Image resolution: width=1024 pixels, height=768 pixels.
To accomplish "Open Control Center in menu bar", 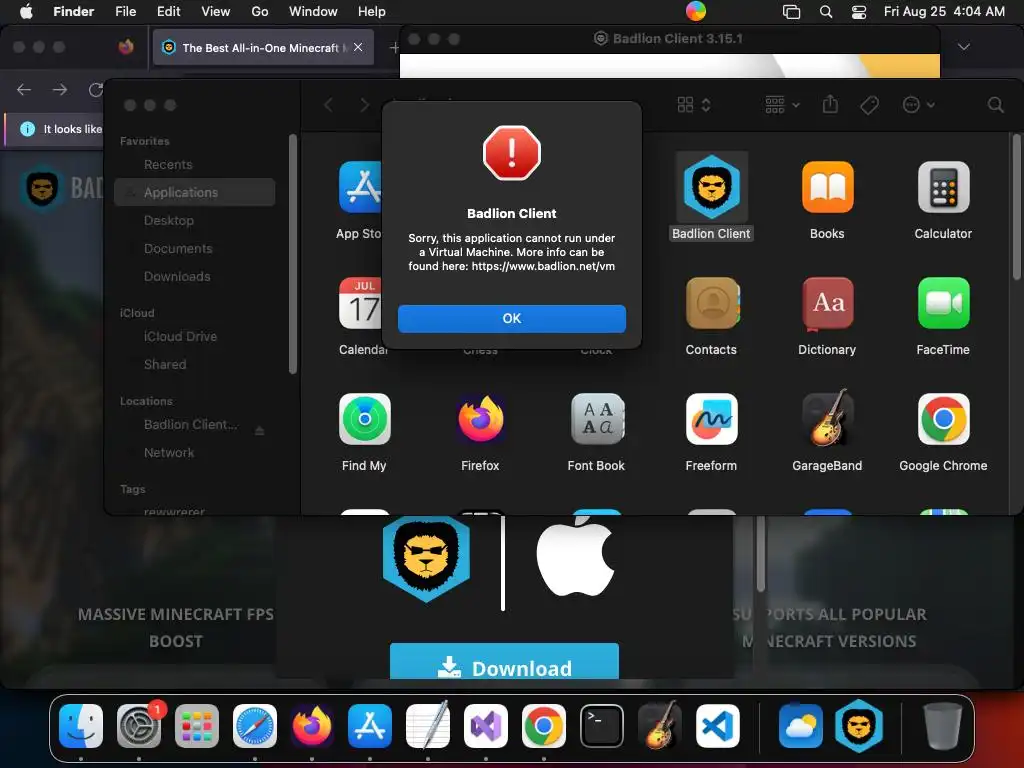I will 859,11.
